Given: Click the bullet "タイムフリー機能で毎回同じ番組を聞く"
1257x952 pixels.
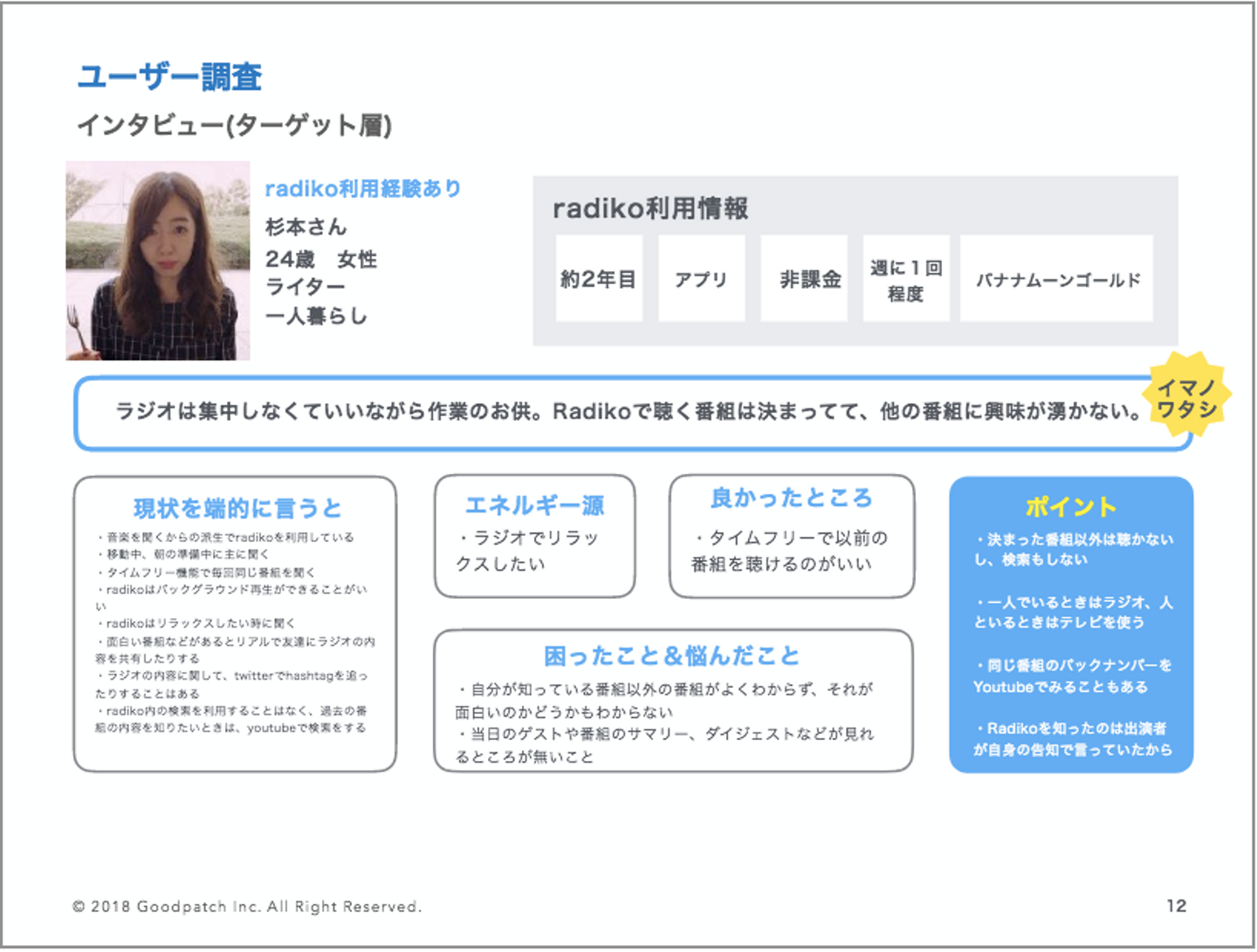Looking at the screenshot, I should click(206, 572).
